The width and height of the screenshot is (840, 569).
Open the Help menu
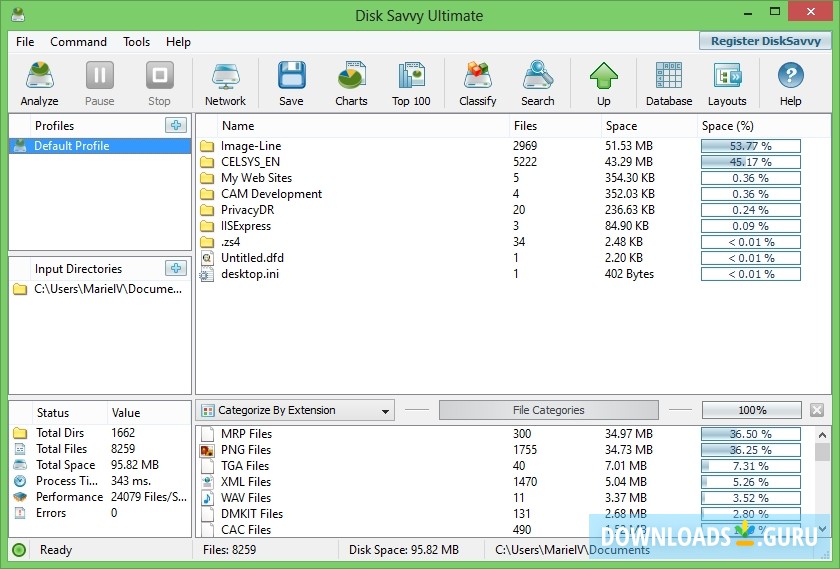(x=178, y=42)
